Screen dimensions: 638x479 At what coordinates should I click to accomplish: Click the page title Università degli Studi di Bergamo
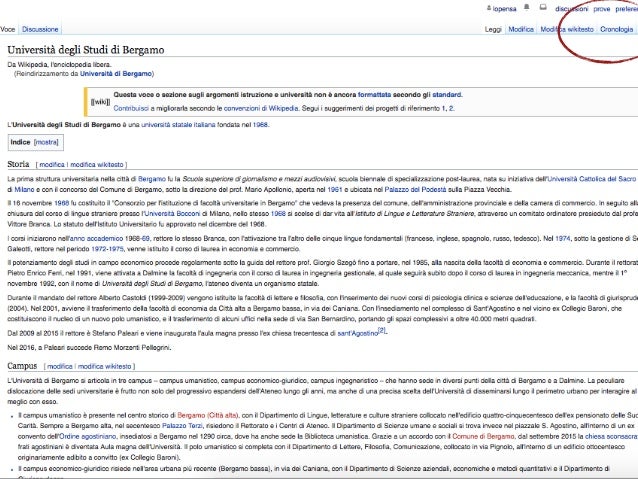86,50
